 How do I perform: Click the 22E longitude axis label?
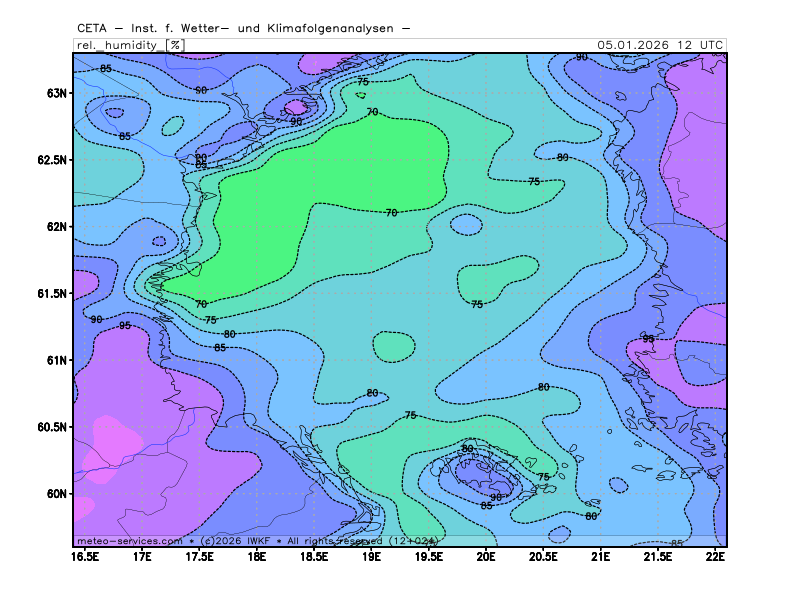[x=715, y=555]
